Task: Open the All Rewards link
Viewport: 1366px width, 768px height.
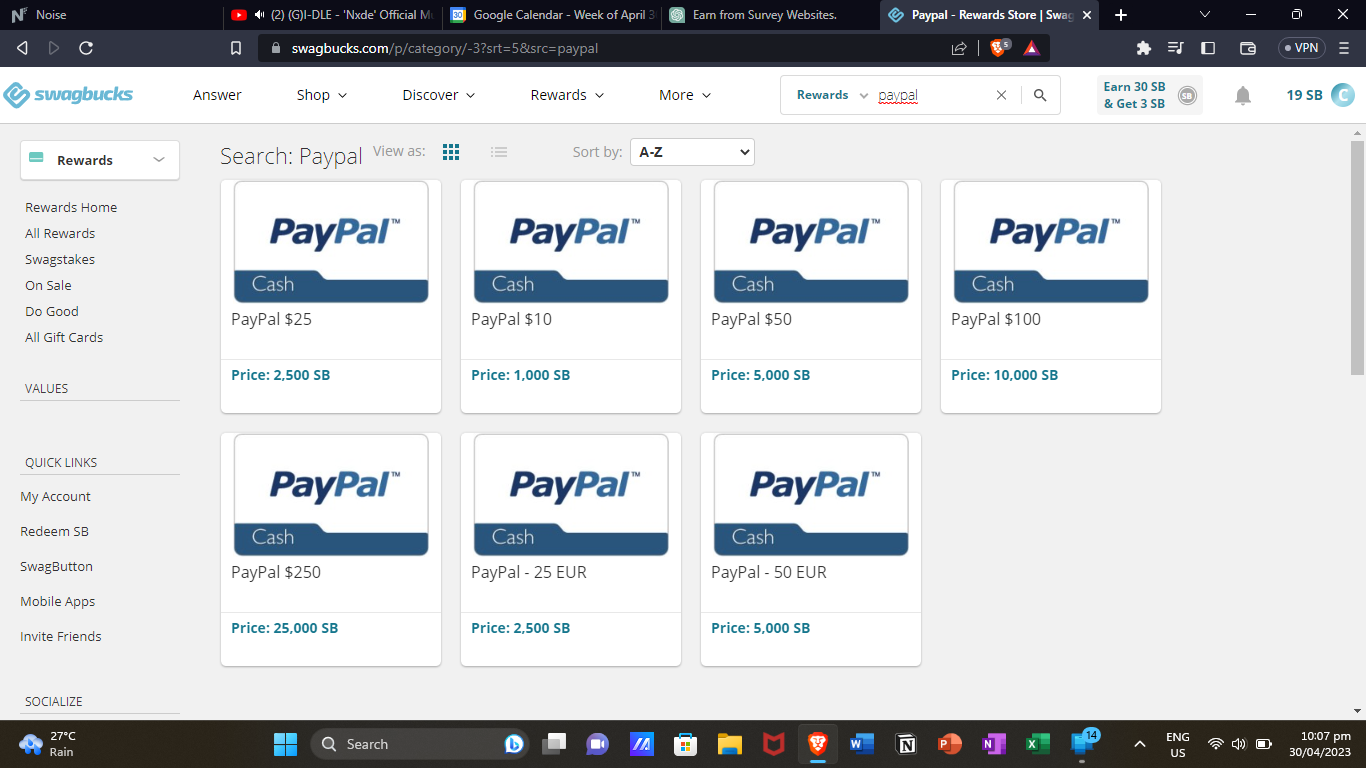Action: pos(60,233)
